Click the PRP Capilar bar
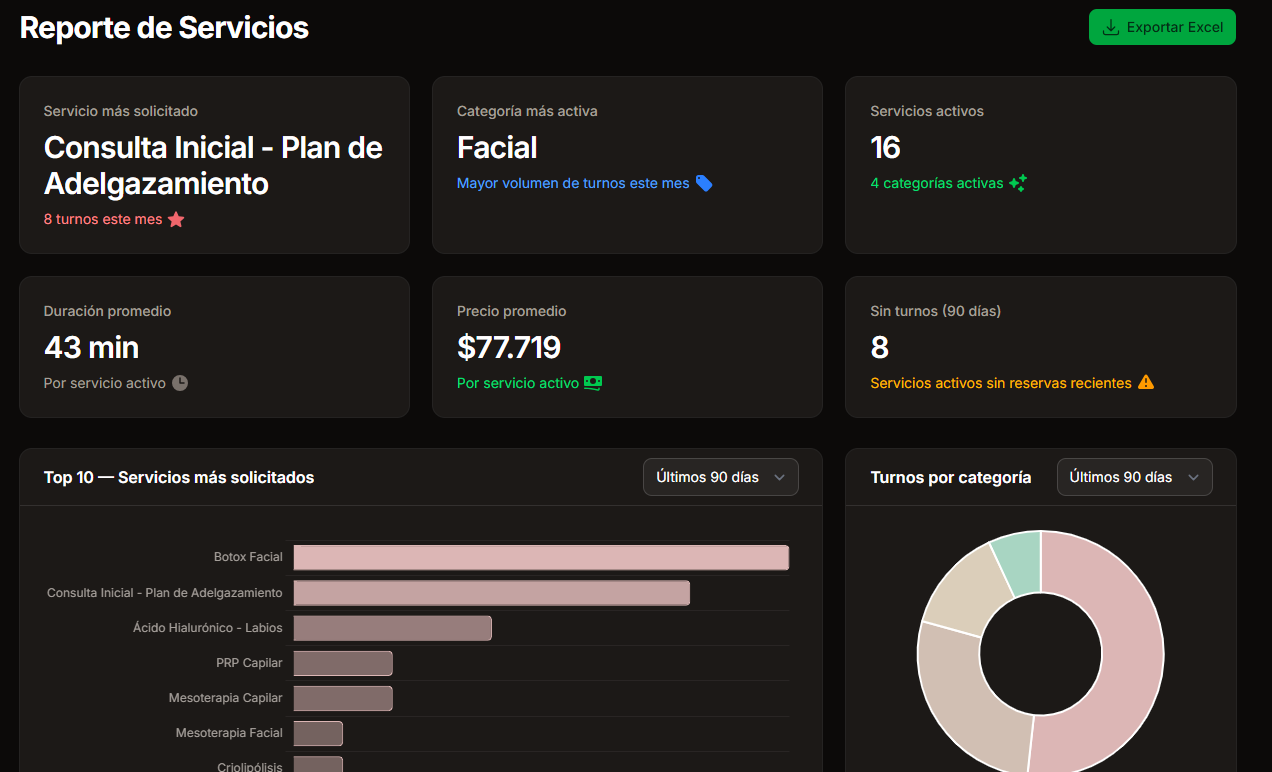Image resolution: width=1272 pixels, height=772 pixels. (x=342, y=663)
